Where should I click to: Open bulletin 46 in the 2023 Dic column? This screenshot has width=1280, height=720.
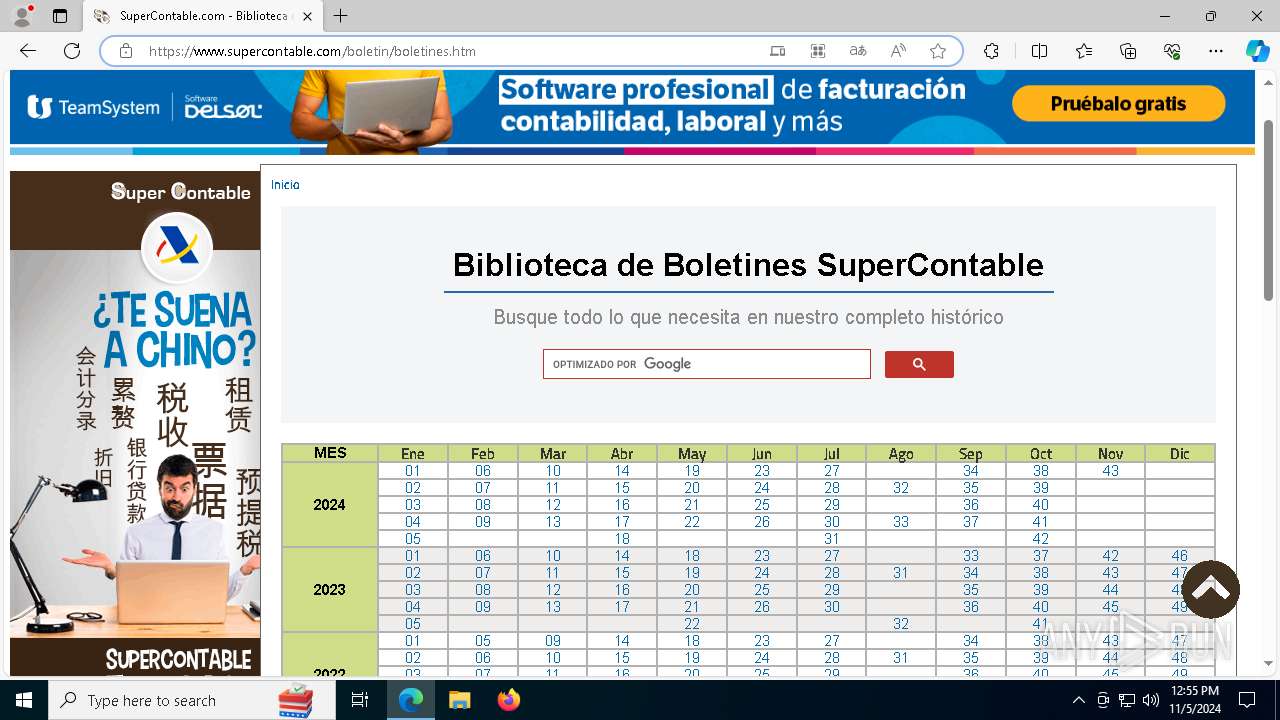(1180, 556)
